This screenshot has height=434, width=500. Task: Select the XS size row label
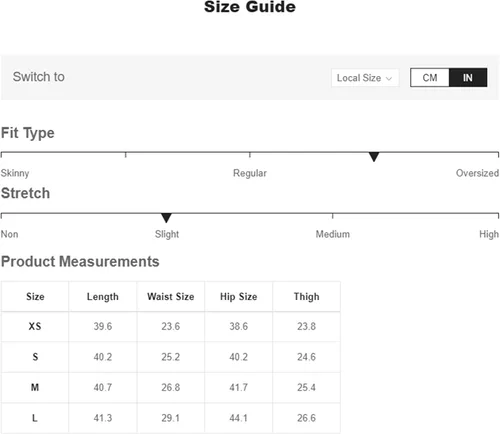(x=35, y=326)
